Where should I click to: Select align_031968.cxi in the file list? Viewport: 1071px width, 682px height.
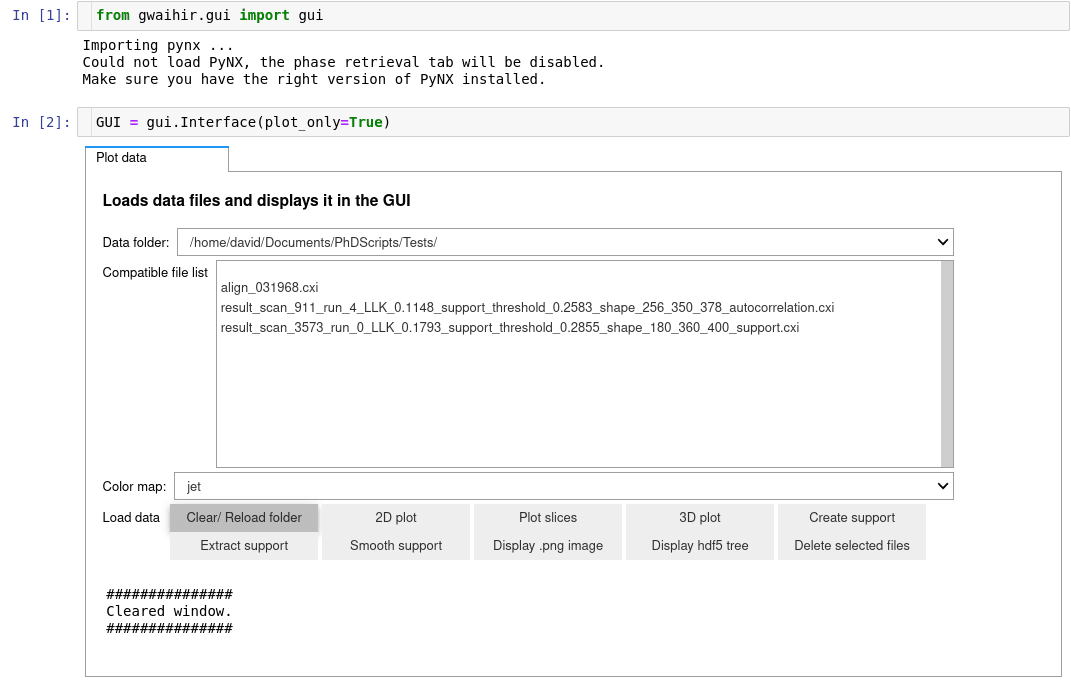(270, 287)
